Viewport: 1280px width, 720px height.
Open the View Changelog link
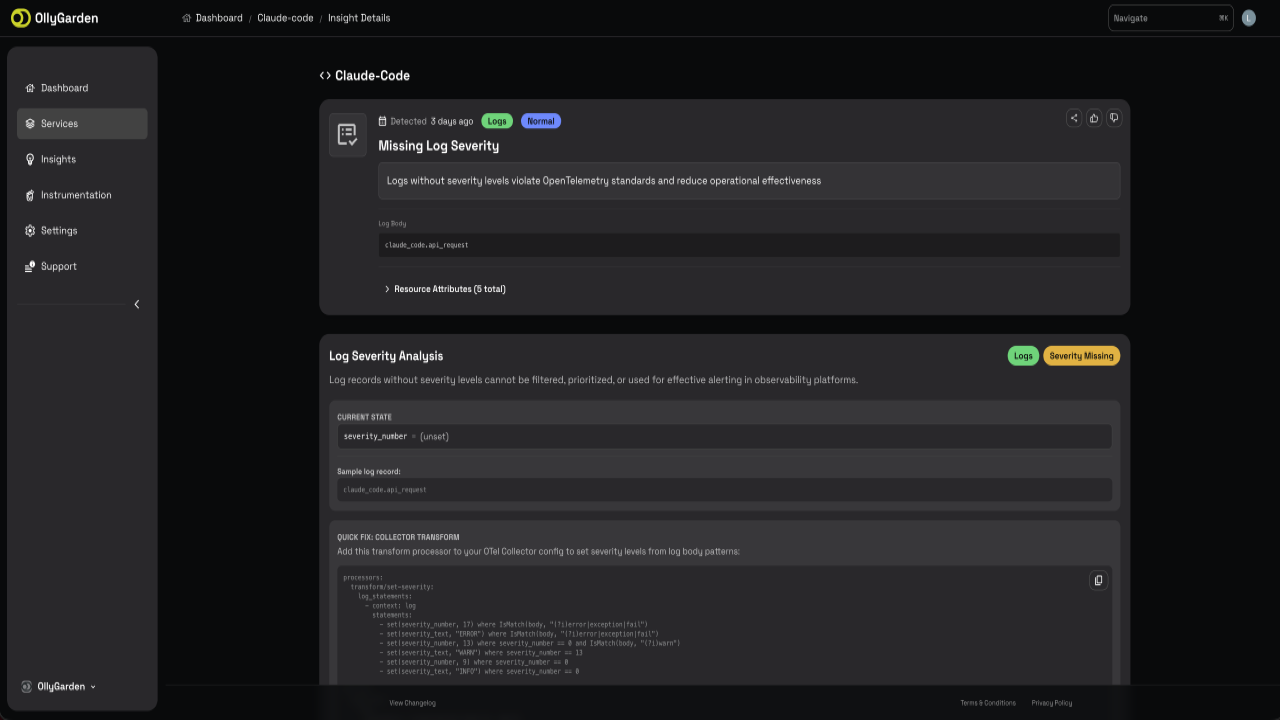pos(412,703)
